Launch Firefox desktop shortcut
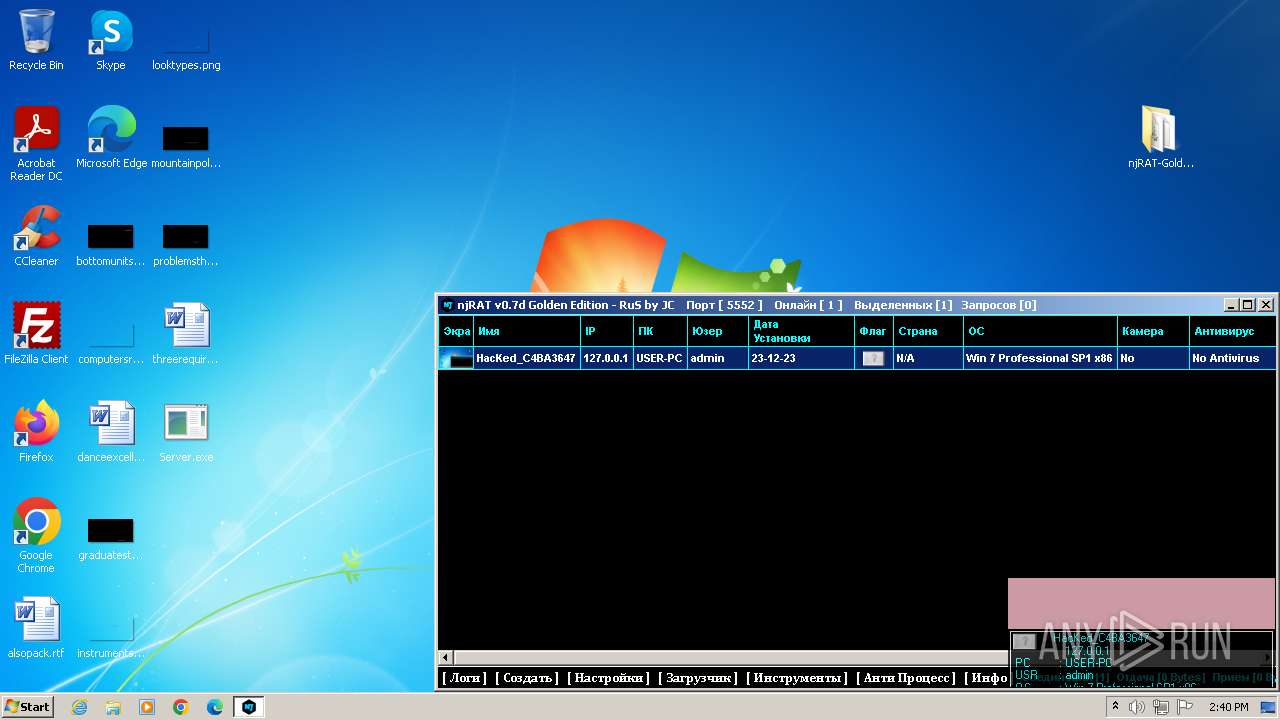The width and height of the screenshot is (1280, 720). click(36, 432)
